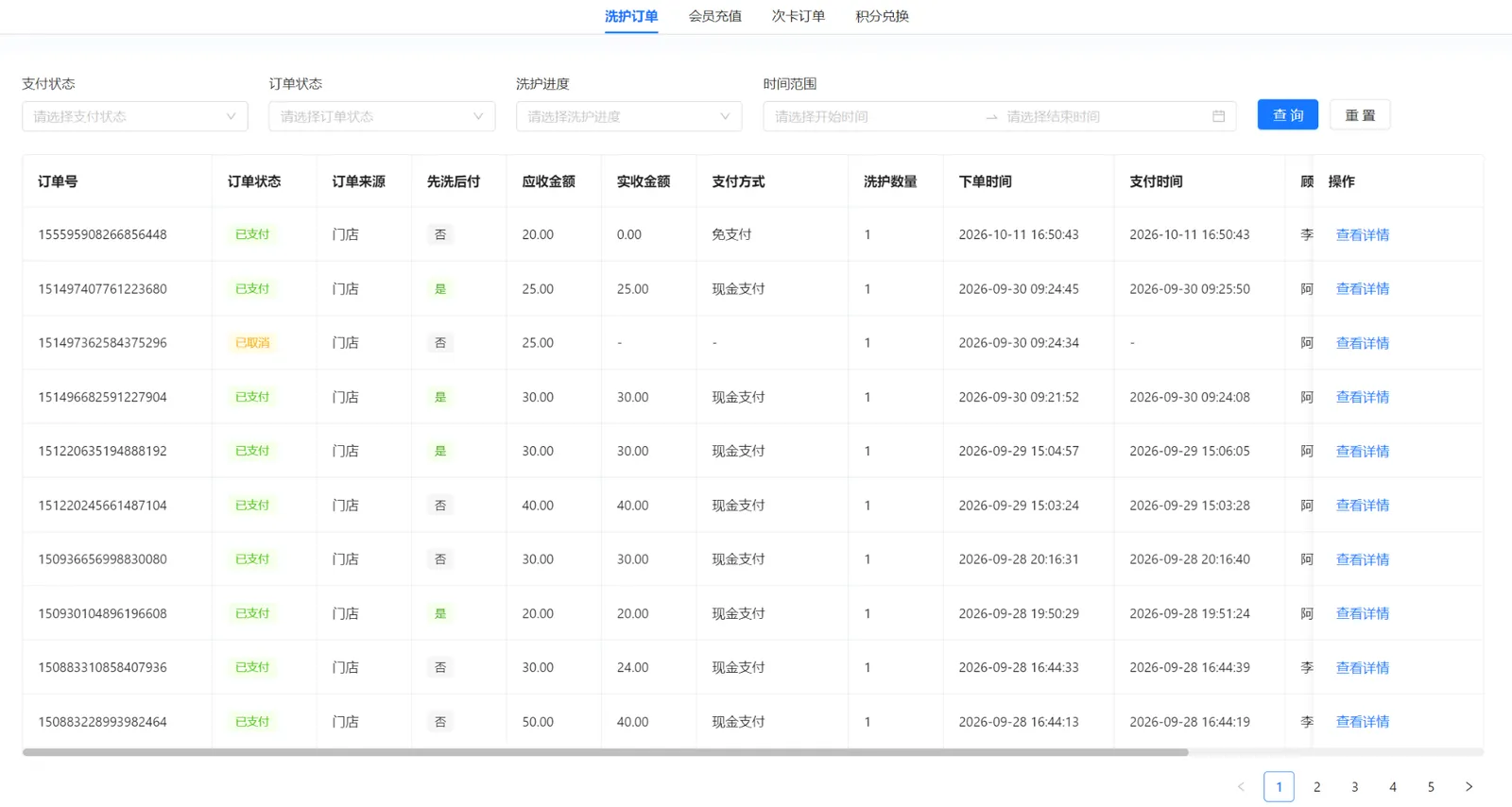Image resolution: width=1512 pixels, height=807 pixels.
Task: Click the horizontal table scrollbar
Action: coord(605,752)
